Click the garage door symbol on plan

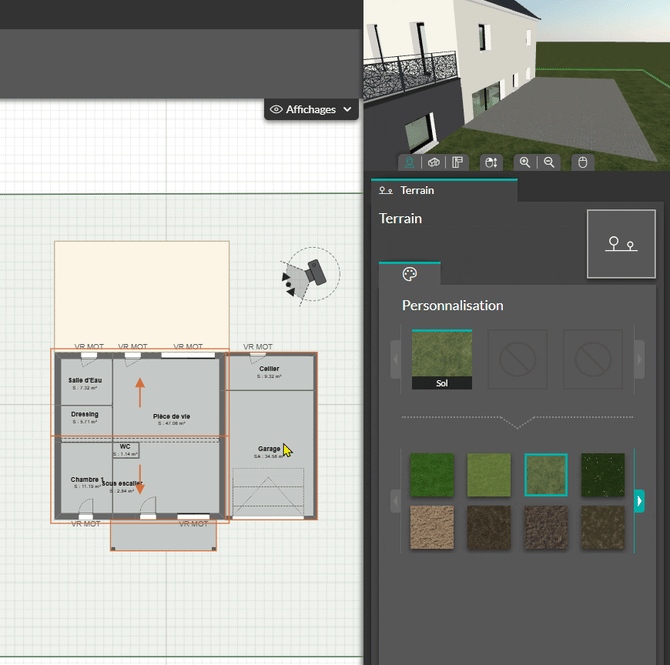(268, 494)
